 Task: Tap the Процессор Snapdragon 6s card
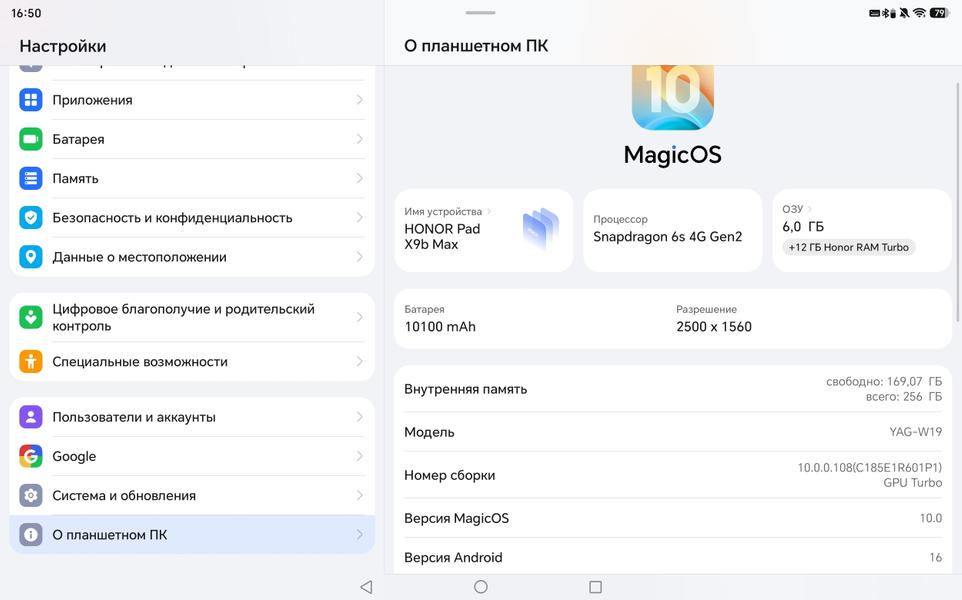(672, 230)
